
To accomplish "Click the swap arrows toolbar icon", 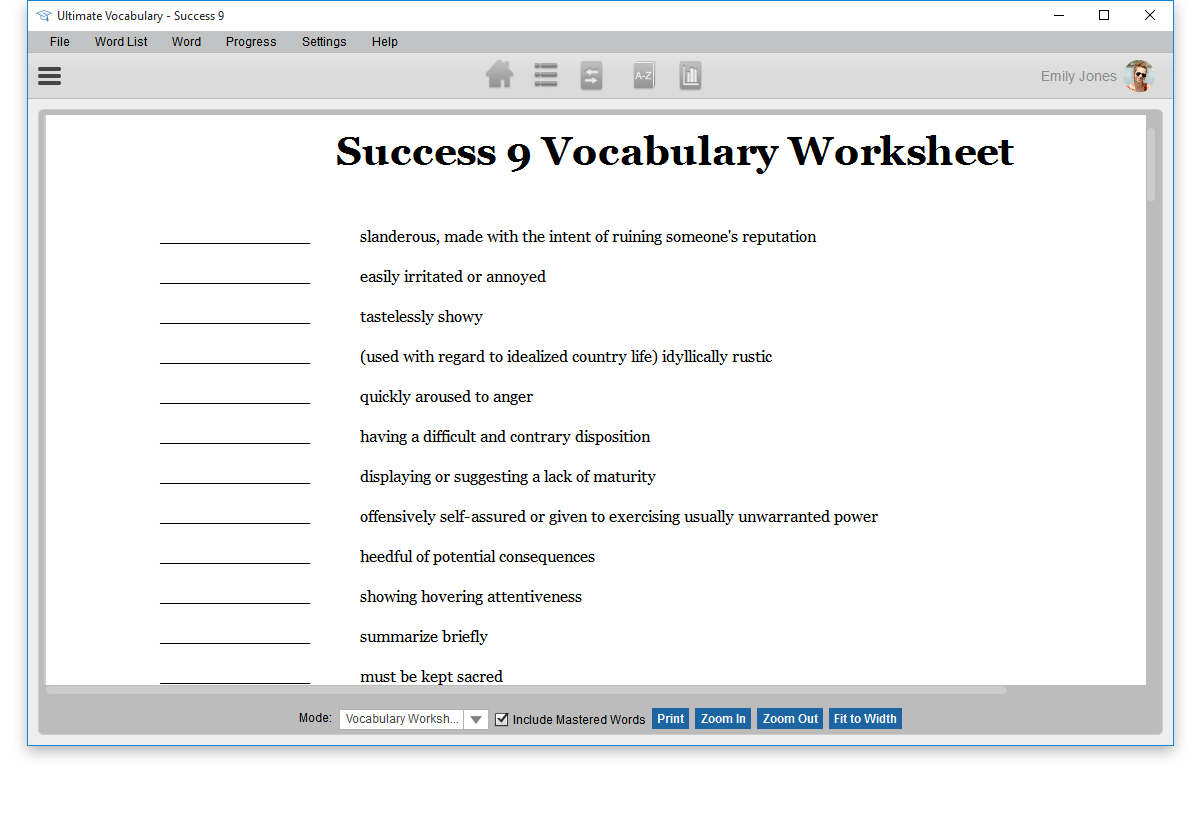I will 592,76.
